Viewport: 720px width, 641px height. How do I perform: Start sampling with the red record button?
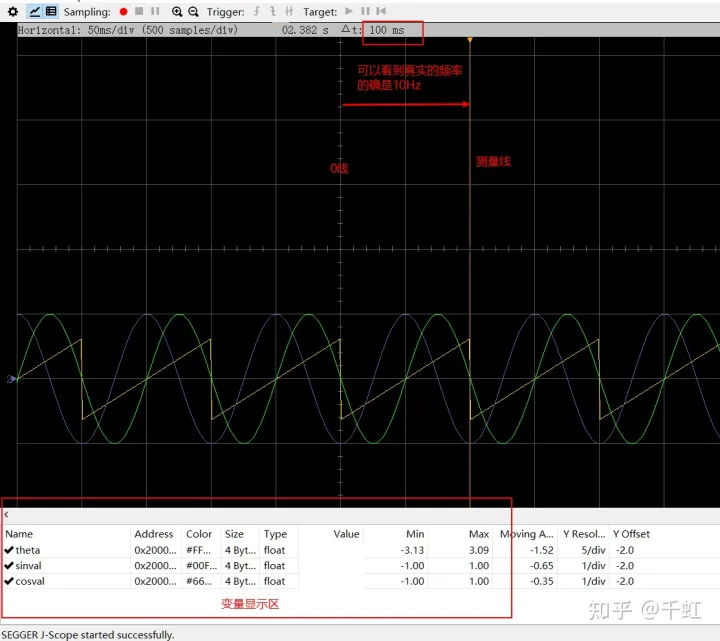(123, 11)
